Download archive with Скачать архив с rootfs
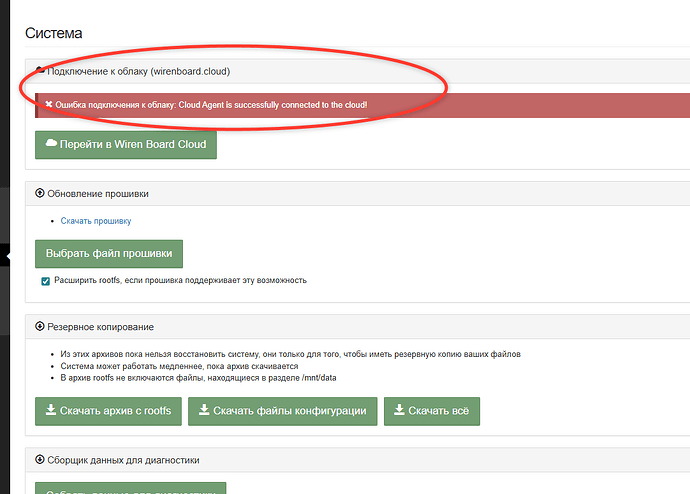 click(108, 411)
